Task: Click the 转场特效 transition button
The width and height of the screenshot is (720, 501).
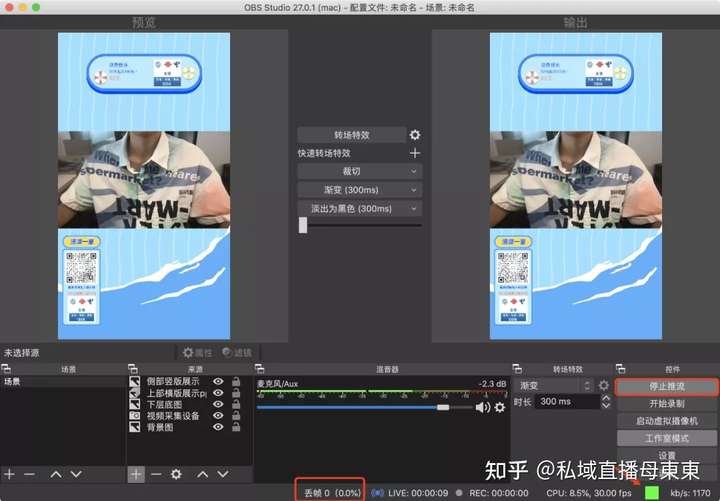Action: pyautogui.click(x=352, y=135)
